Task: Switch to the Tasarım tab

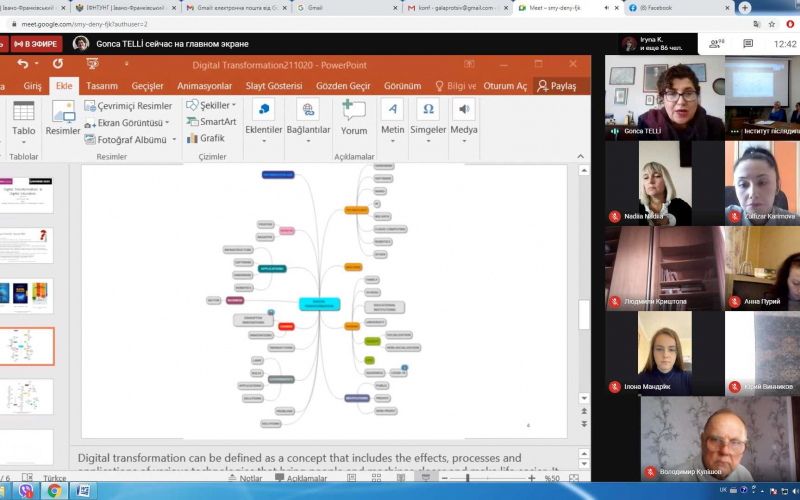Action: coord(102,86)
